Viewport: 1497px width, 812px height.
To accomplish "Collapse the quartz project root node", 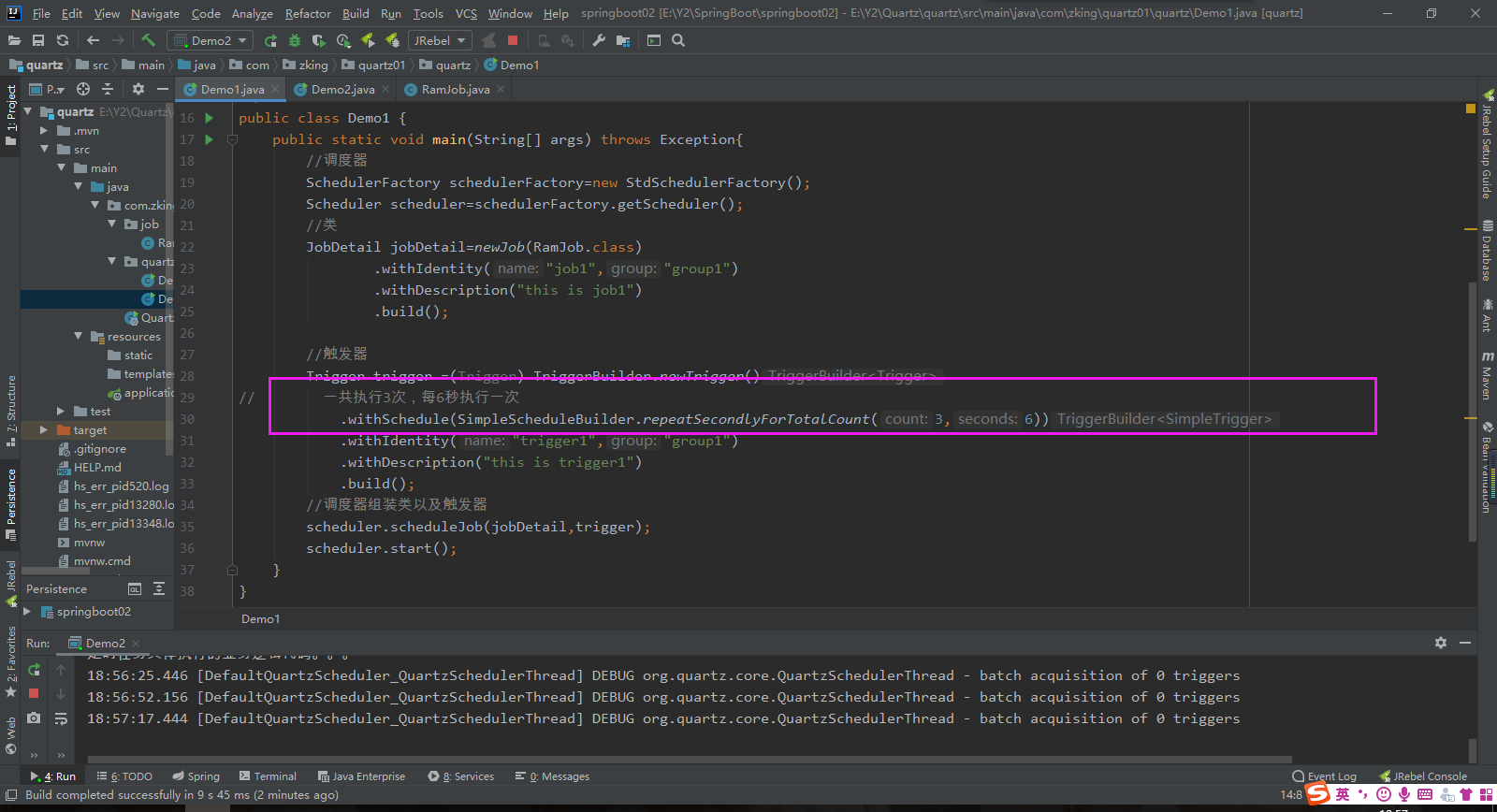I will tap(27, 112).
